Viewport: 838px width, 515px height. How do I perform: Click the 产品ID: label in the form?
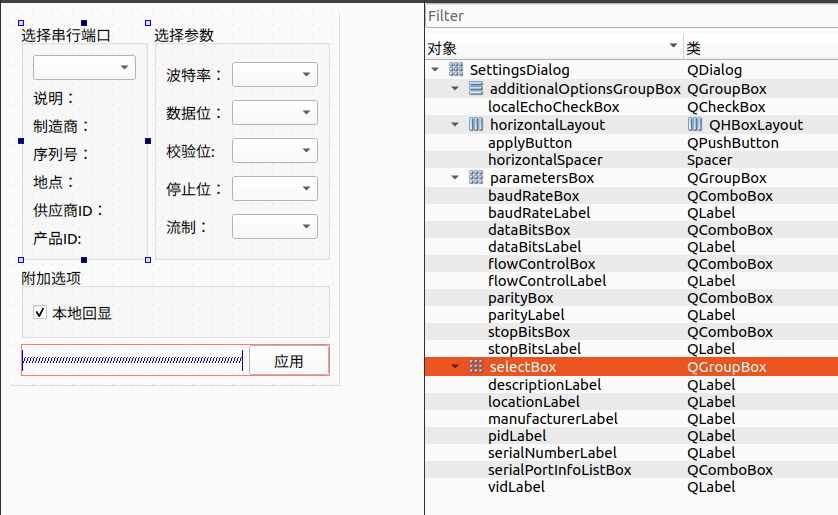coord(57,238)
